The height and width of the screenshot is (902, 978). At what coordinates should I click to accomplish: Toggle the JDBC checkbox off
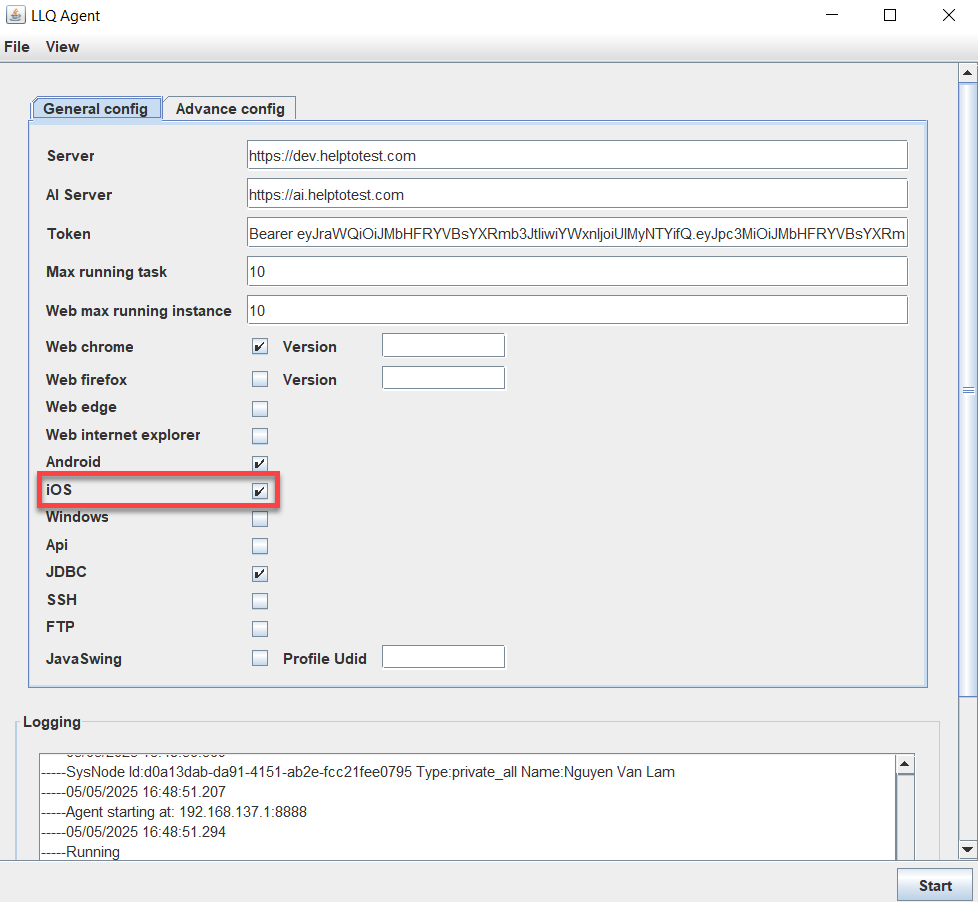pos(260,574)
